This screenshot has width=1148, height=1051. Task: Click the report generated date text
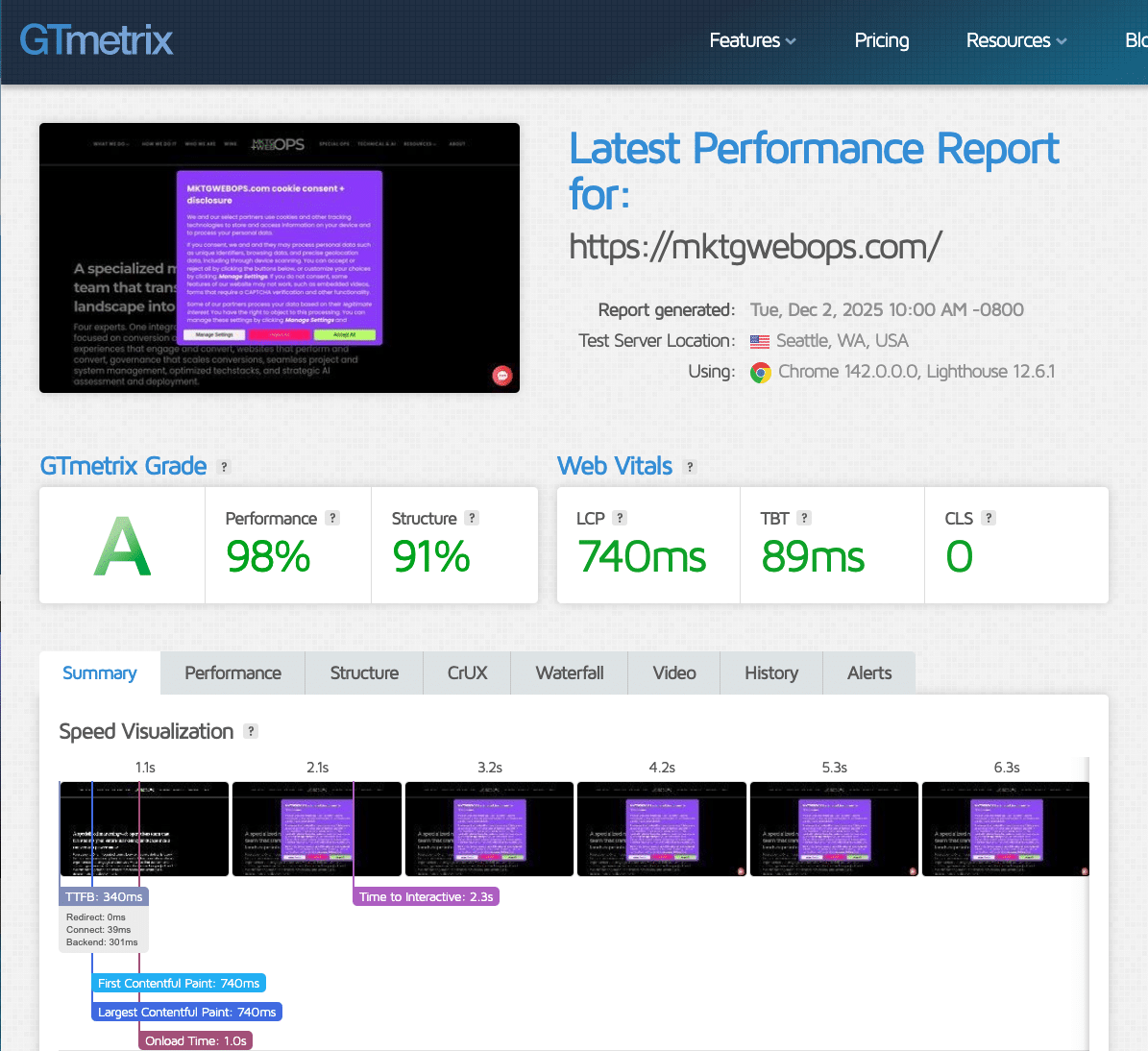pos(887,309)
